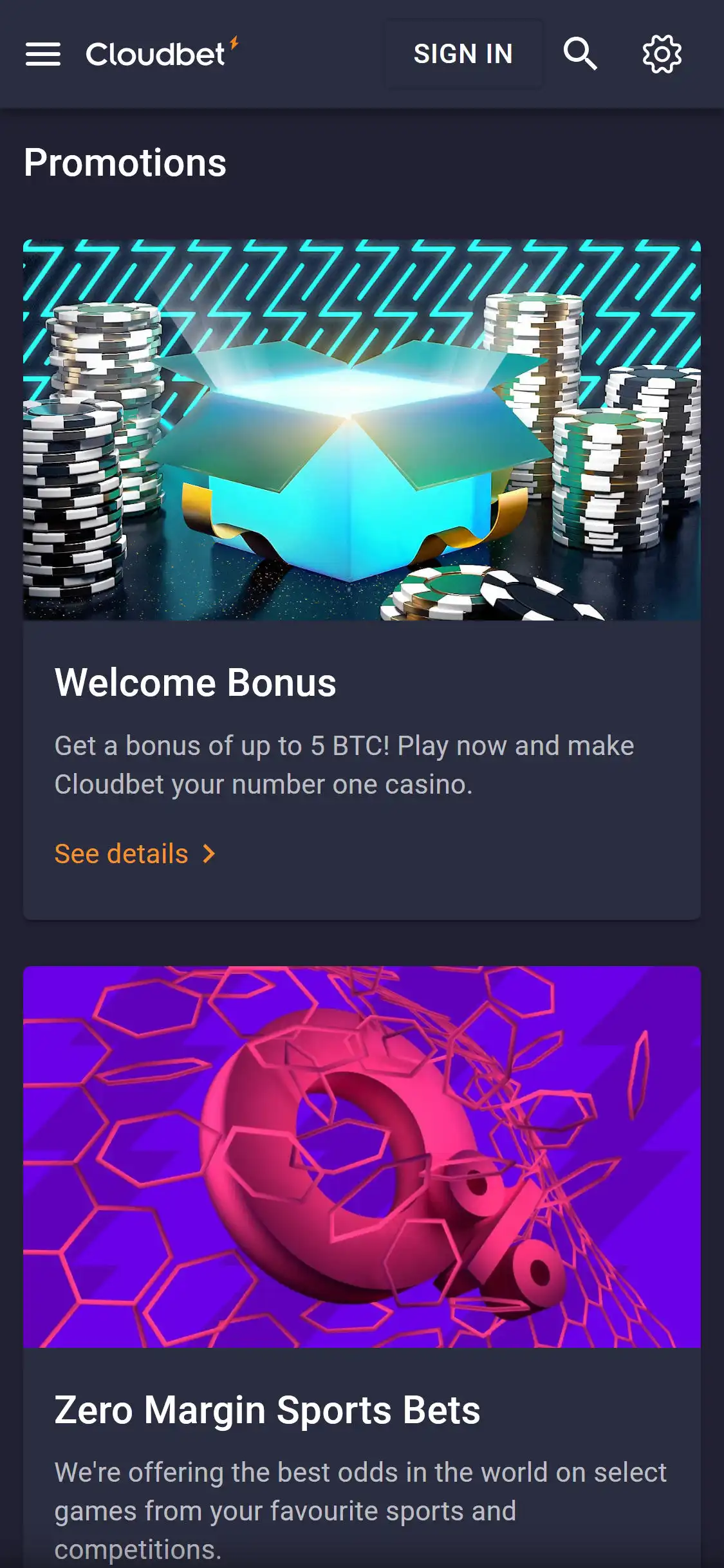
Task: Open the Zero Margin 0% banner image
Action: (362, 1157)
